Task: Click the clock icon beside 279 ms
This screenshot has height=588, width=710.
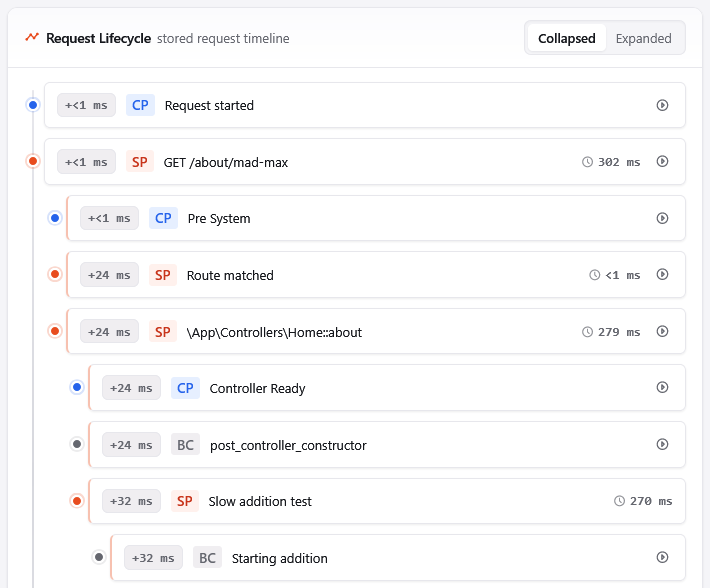Action: coord(587,332)
